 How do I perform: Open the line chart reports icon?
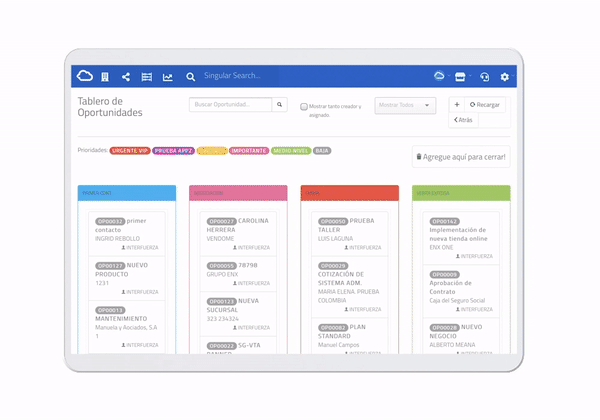(x=168, y=77)
